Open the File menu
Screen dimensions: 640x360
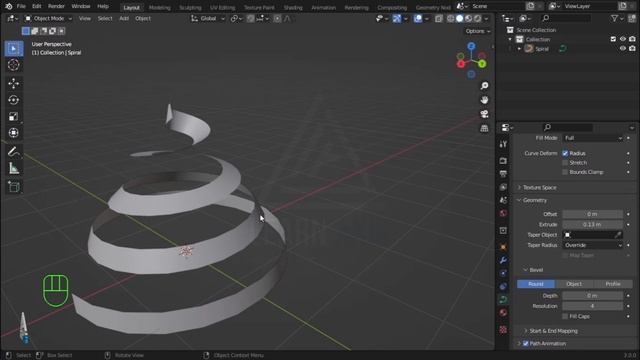[21, 7]
